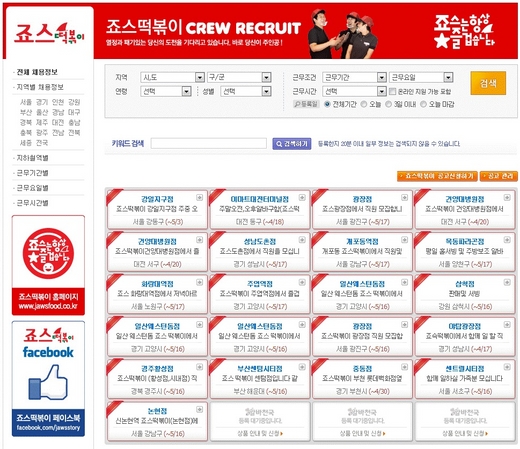This screenshot has width=520, height=449.
Task: Click the plus icon on 이마트대전터미널점 card
Action: coord(302,198)
